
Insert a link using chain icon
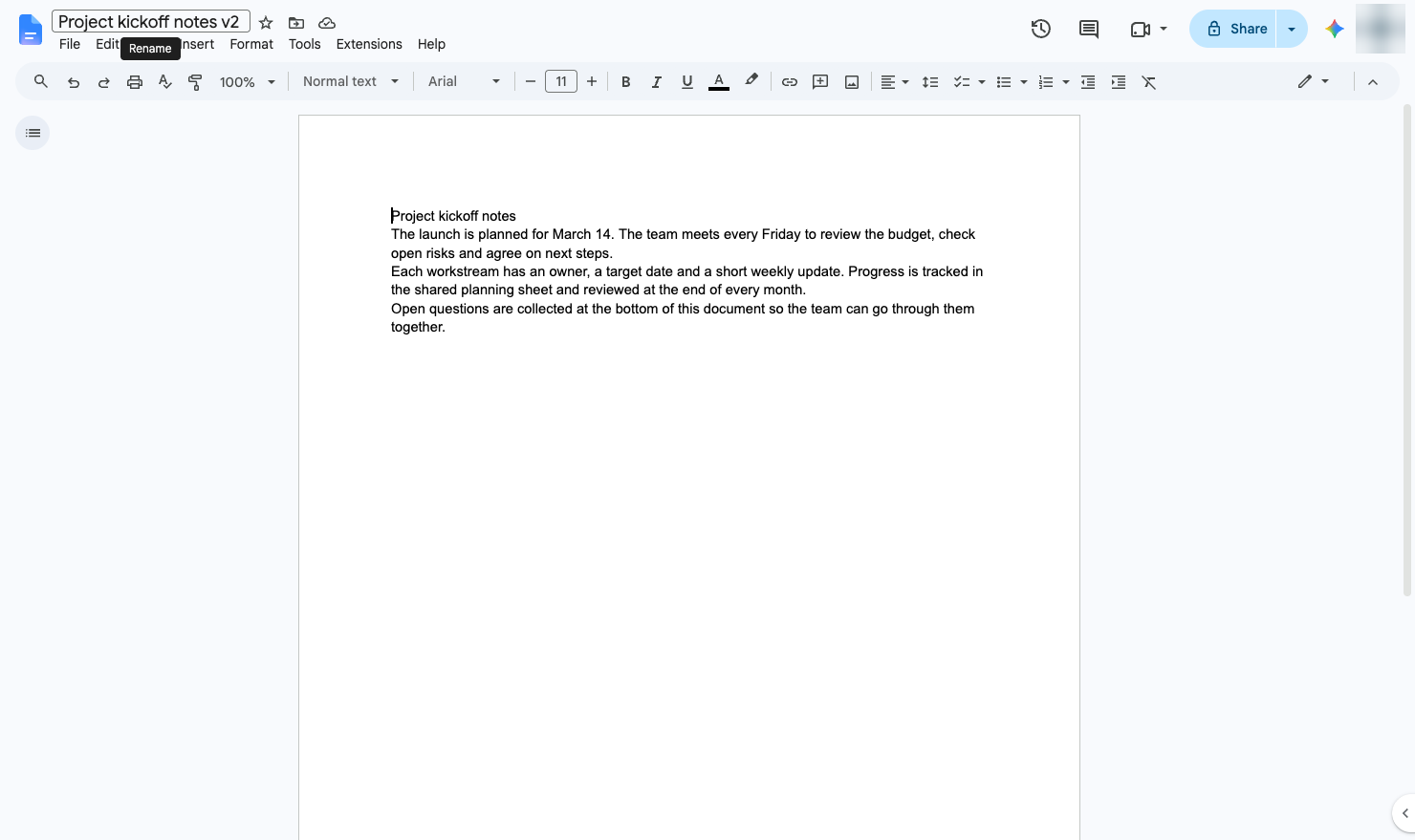point(790,82)
